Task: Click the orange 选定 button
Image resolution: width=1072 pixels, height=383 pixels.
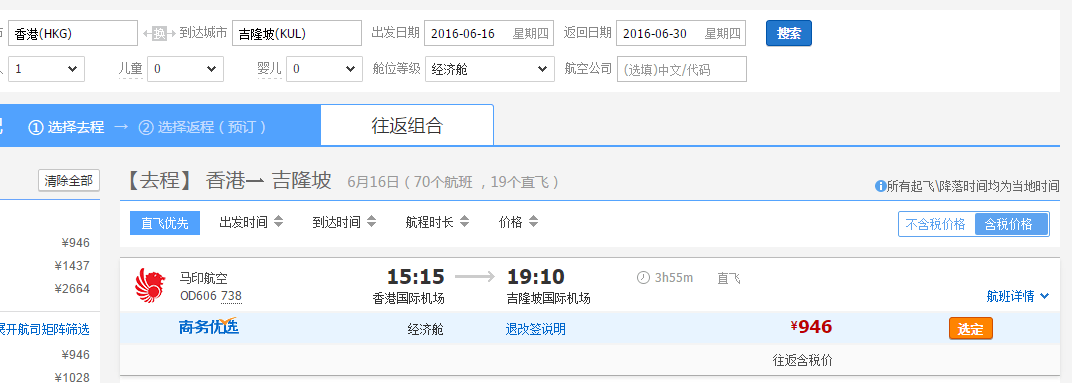Action: click(x=971, y=329)
